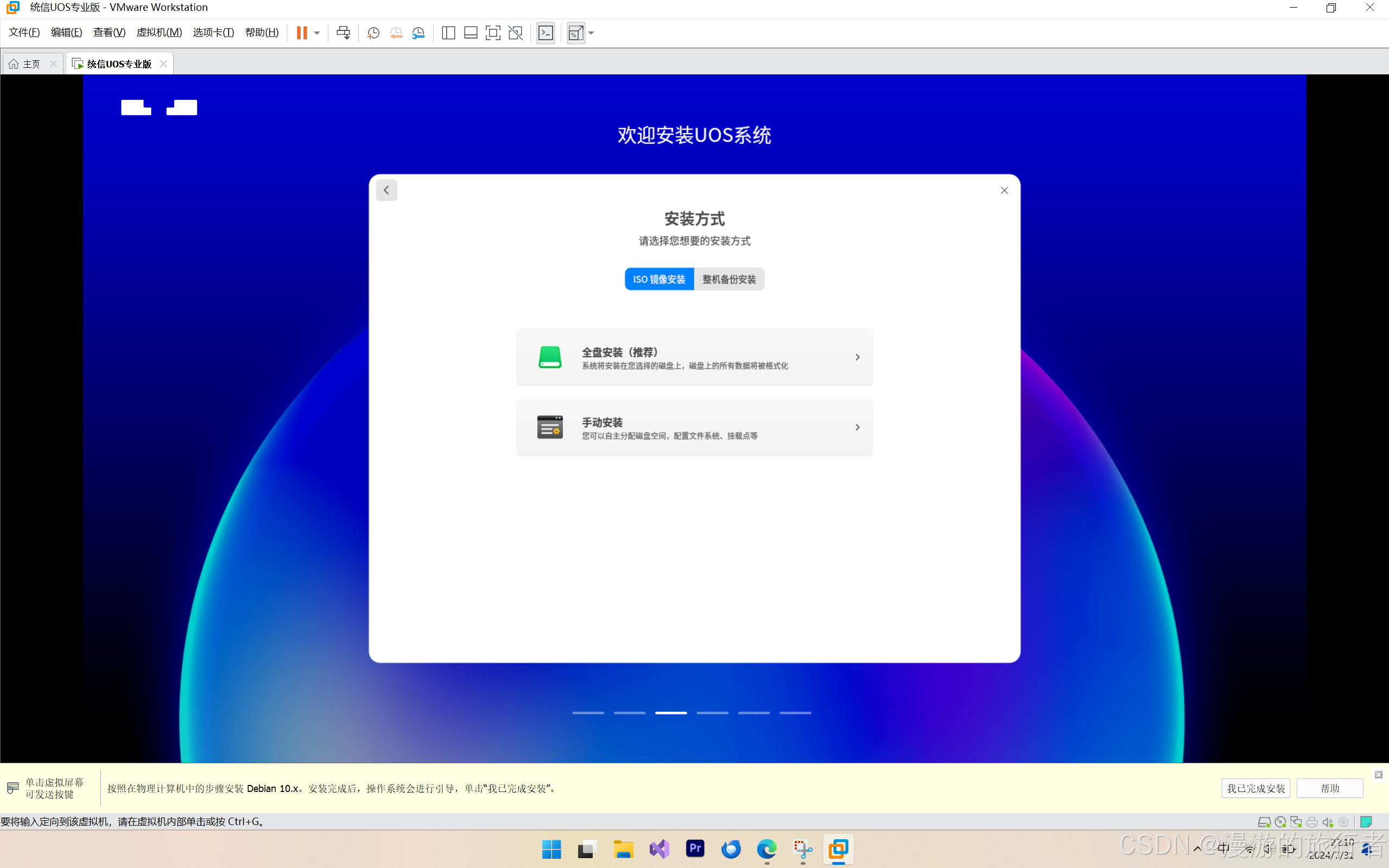Viewport: 1389px width, 868px height.
Task: Click the printer status icon
Action: 1311,822
